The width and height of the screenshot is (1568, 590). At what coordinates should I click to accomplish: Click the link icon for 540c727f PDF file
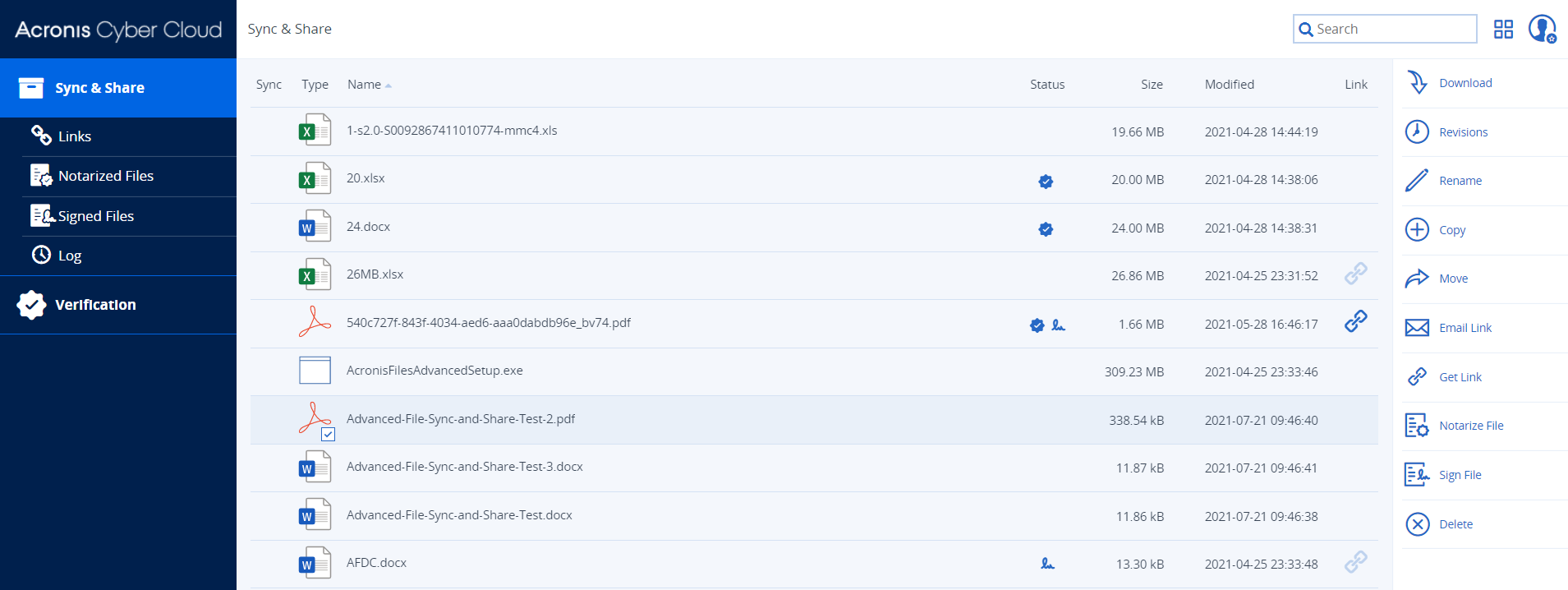(x=1355, y=321)
